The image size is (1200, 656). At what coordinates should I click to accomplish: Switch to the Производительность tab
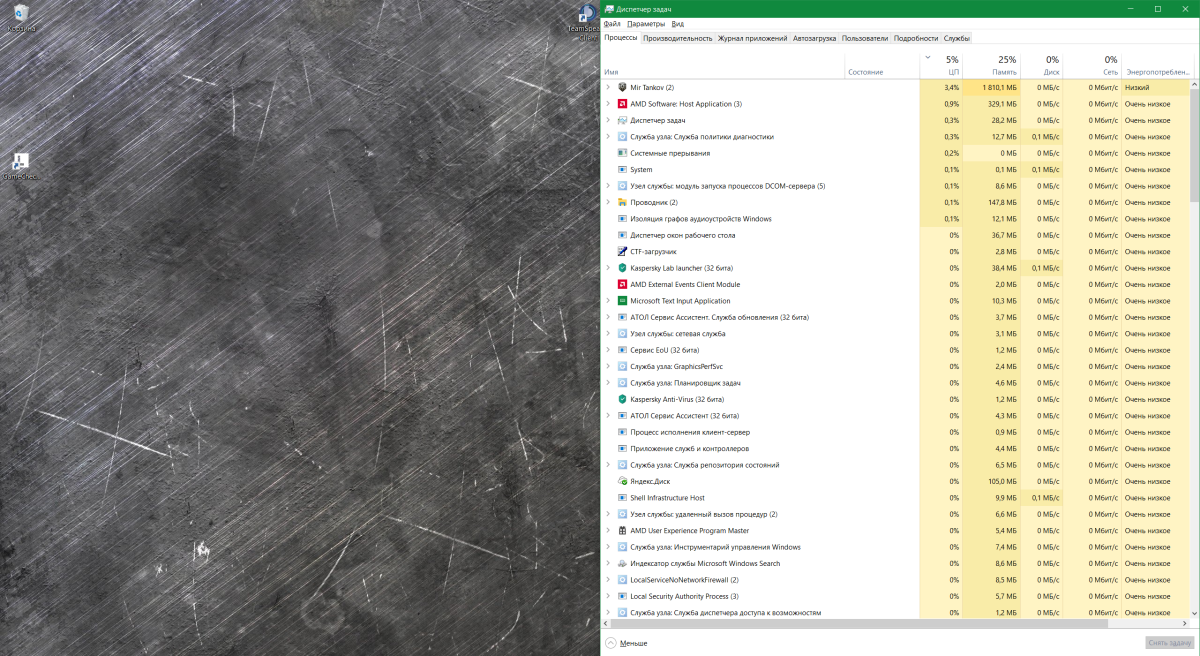(677, 38)
